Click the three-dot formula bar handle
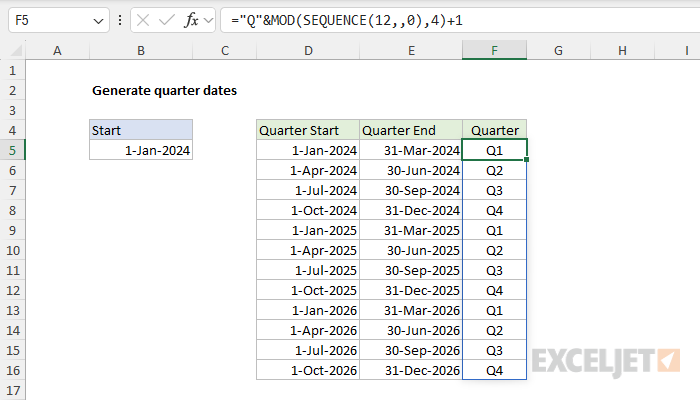The height and width of the screenshot is (400, 700). [120, 20]
